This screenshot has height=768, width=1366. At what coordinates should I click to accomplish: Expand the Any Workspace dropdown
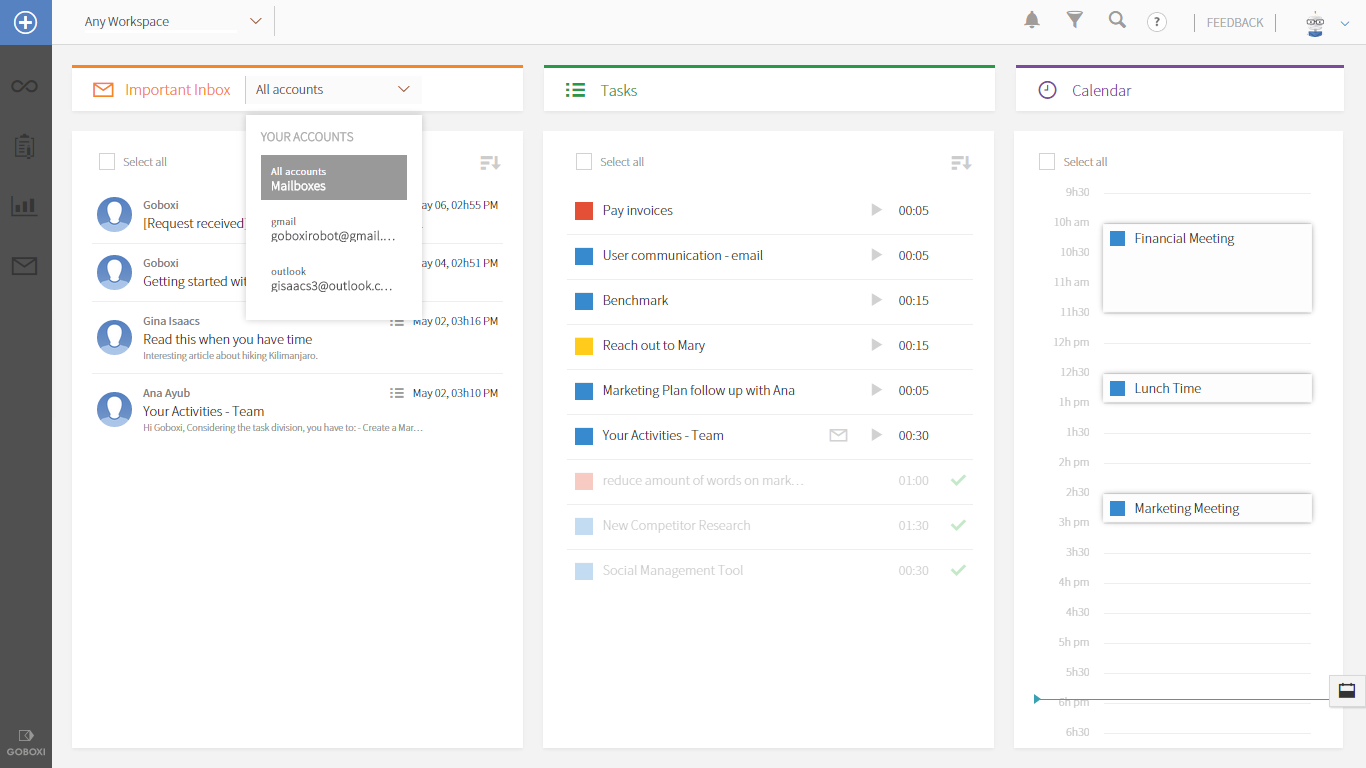coord(255,21)
